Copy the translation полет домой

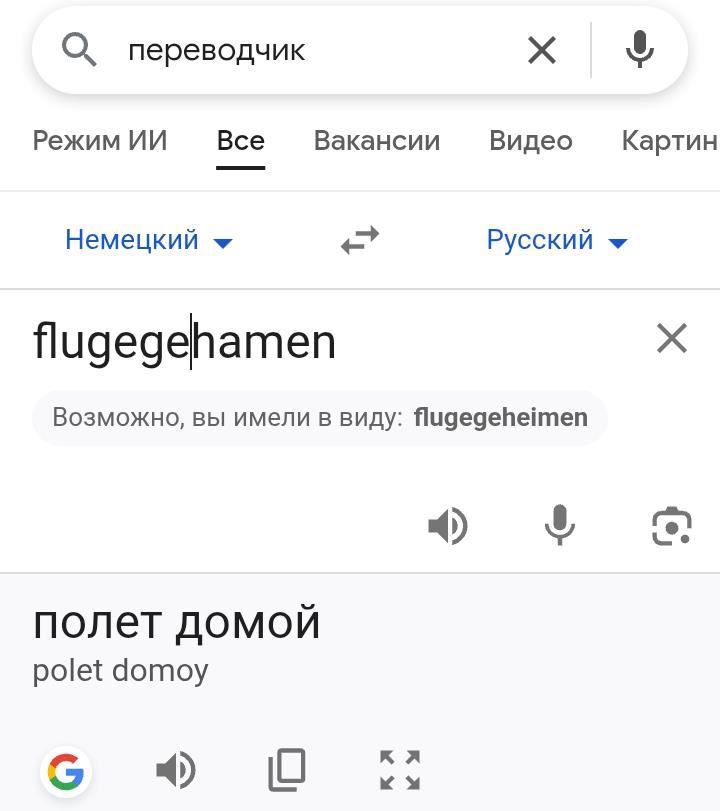[287, 770]
